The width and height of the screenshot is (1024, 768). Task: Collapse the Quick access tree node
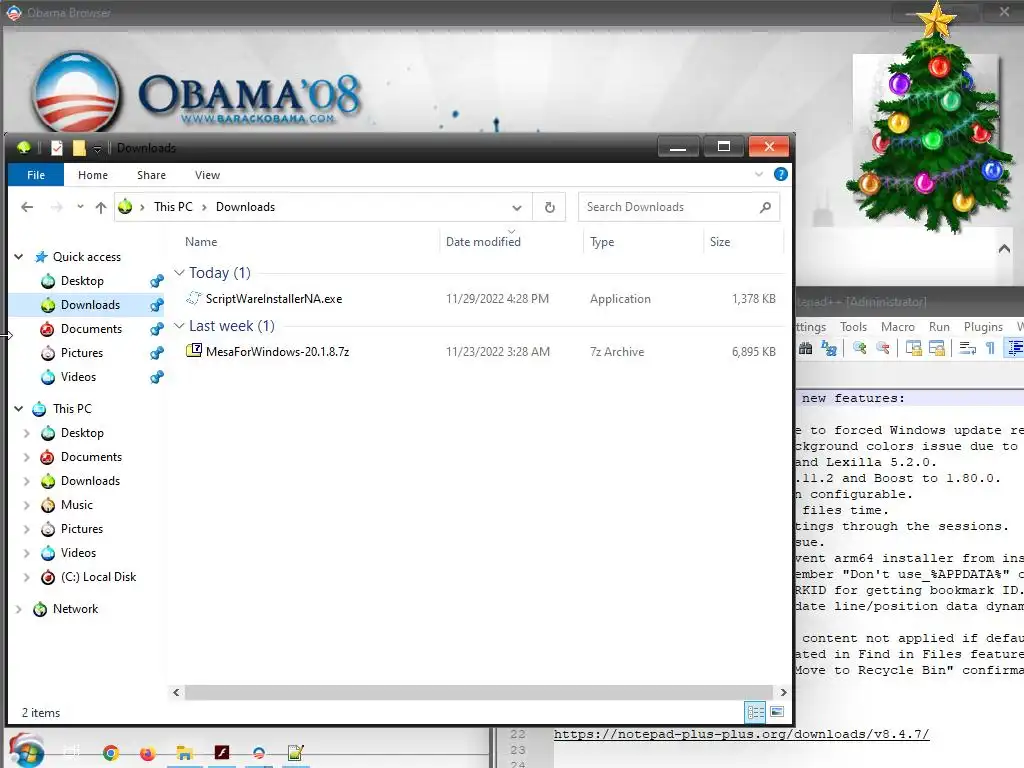(x=19, y=257)
